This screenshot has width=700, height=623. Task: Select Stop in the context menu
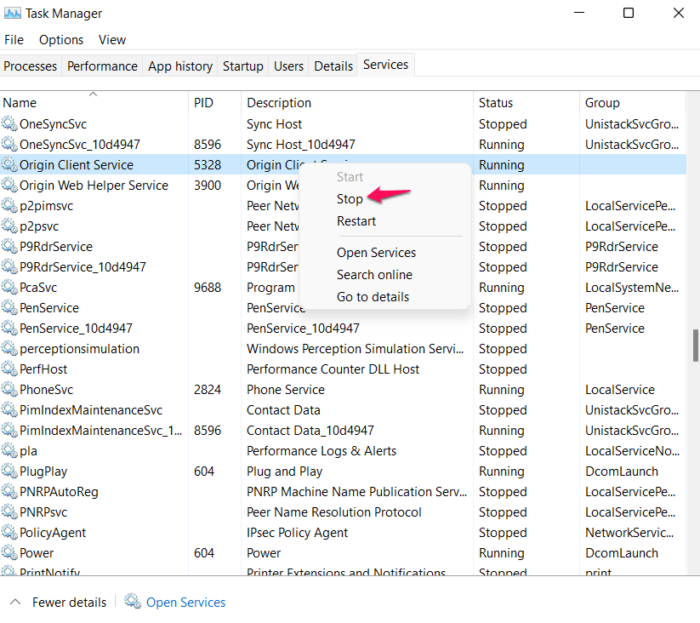[x=350, y=199]
